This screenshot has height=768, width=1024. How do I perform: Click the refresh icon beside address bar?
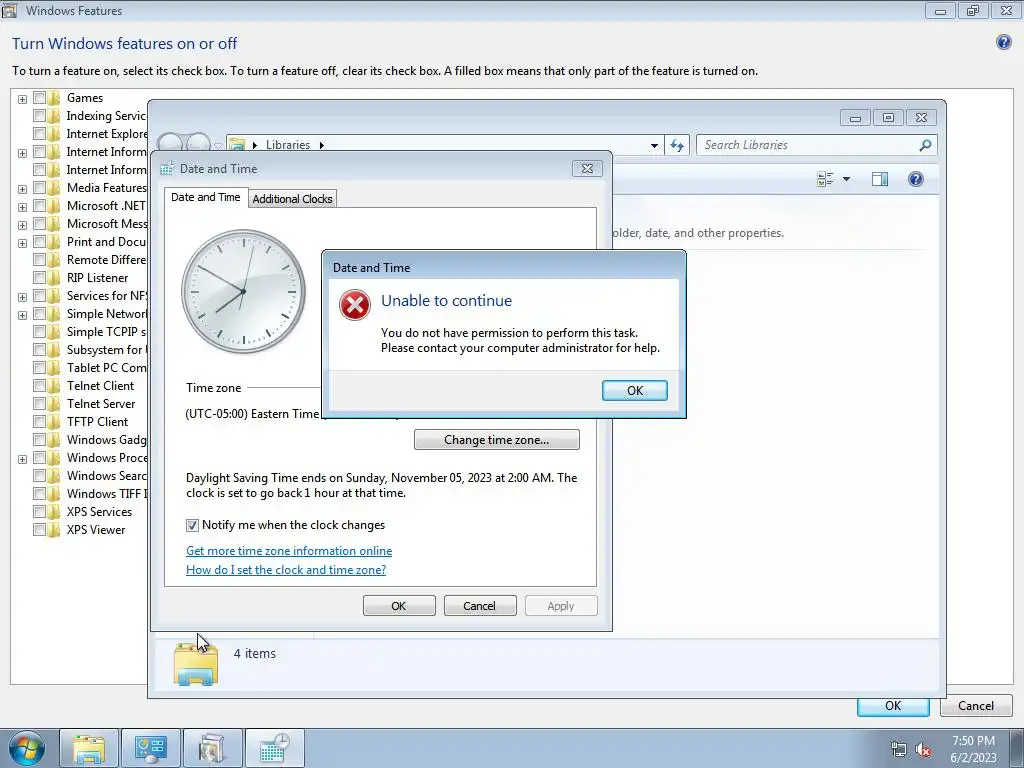pyautogui.click(x=677, y=145)
